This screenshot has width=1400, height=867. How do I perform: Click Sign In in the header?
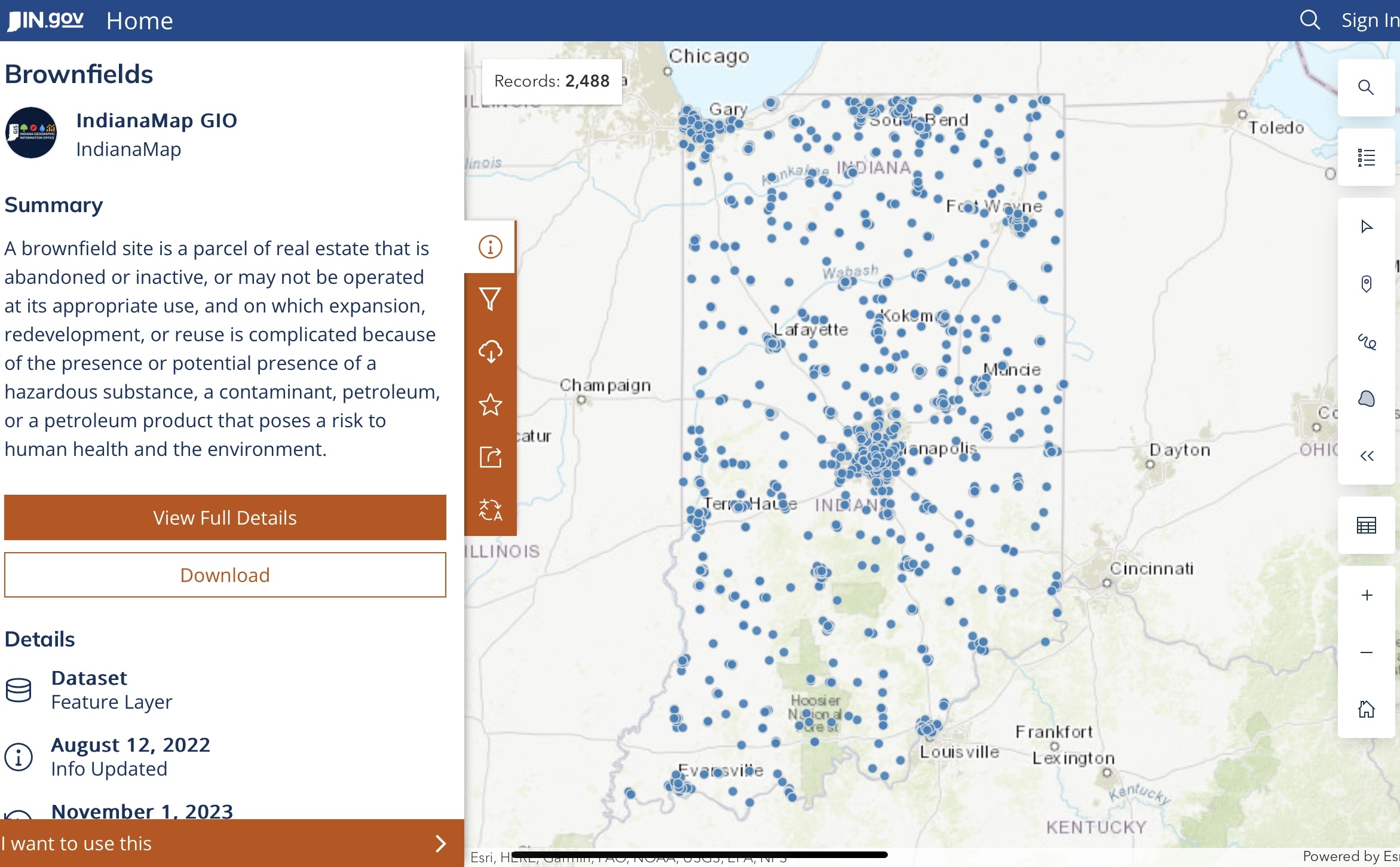pos(1370,21)
